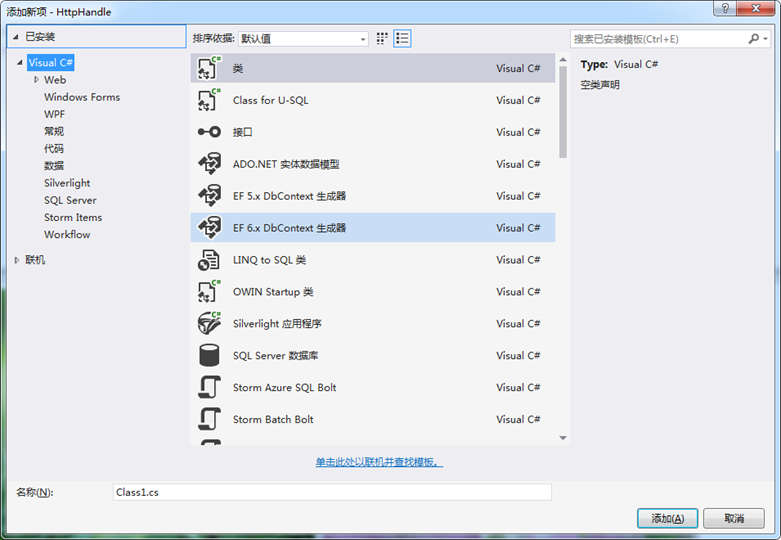This screenshot has width=781, height=540.
Task: Expand the 联机 online node
Action: click(x=16, y=260)
